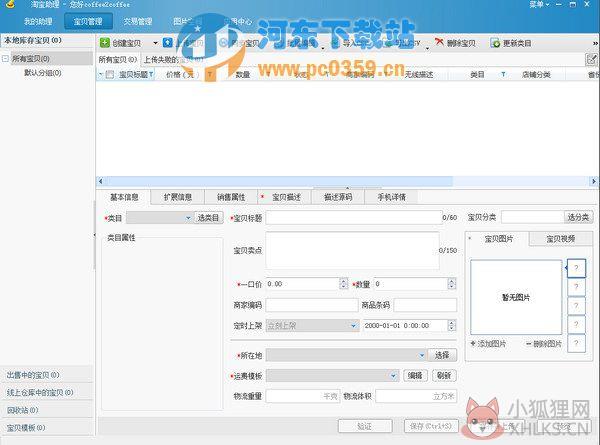Switch to 扩展信息 tab
600x445 pixels.
point(178,197)
